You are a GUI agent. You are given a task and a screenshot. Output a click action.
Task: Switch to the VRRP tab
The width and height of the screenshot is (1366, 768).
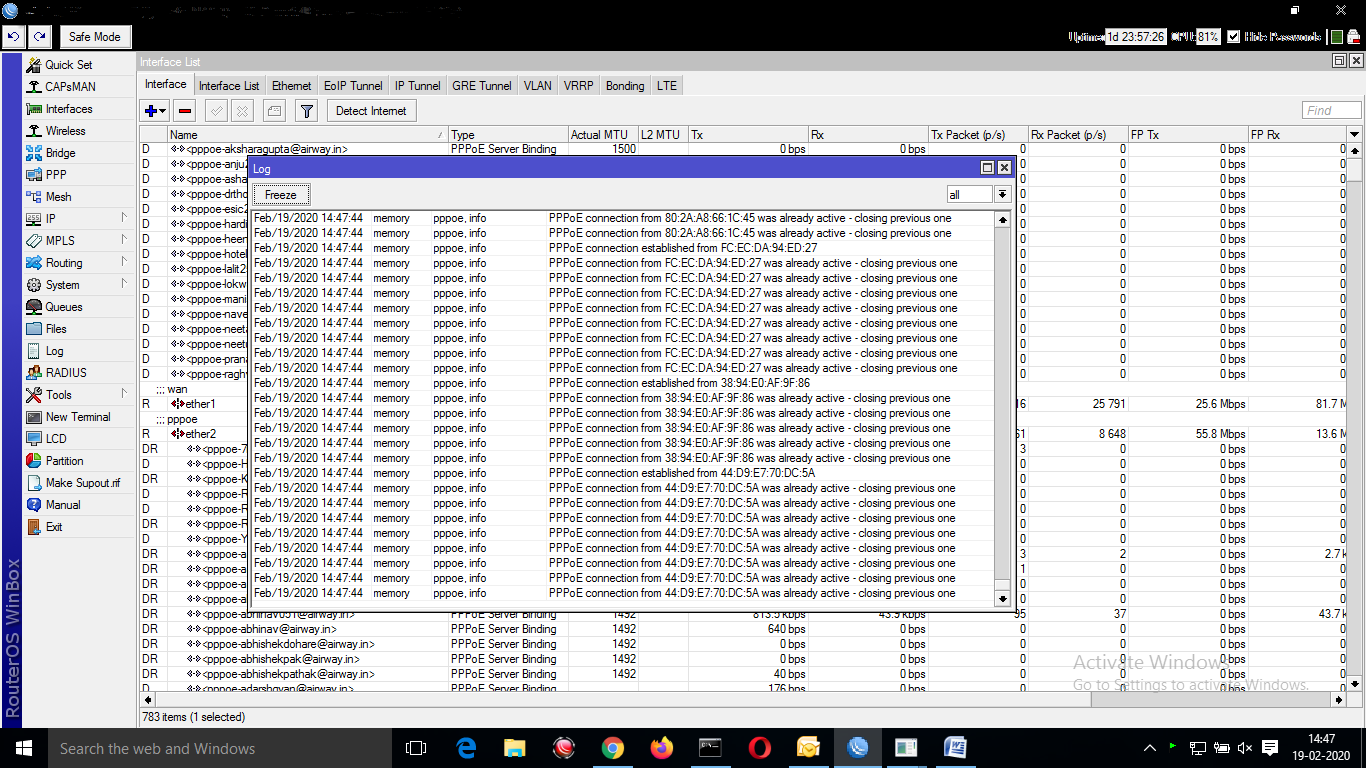[x=578, y=86]
